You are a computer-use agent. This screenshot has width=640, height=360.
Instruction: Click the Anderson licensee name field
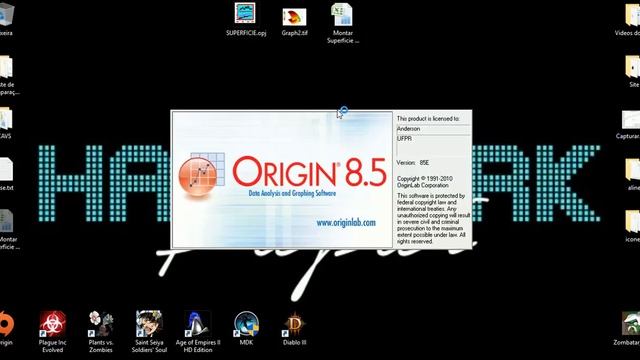[x=433, y=129]
